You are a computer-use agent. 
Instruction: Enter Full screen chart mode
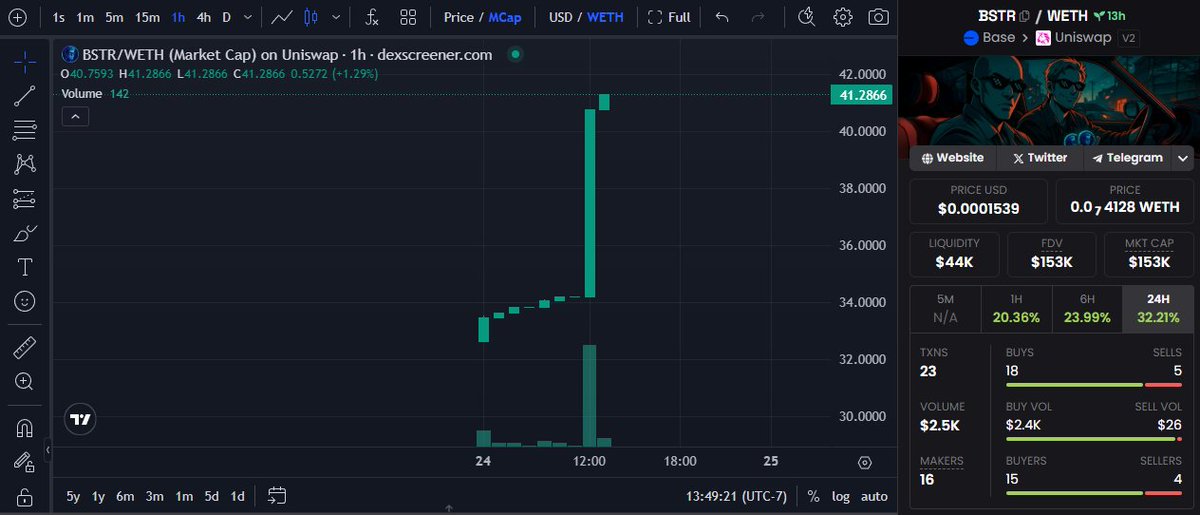click(669, 17)
